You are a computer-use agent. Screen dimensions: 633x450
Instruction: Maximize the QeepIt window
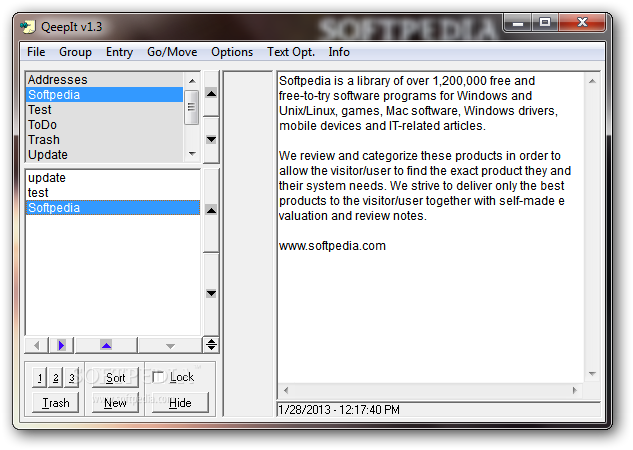[545, 22]
